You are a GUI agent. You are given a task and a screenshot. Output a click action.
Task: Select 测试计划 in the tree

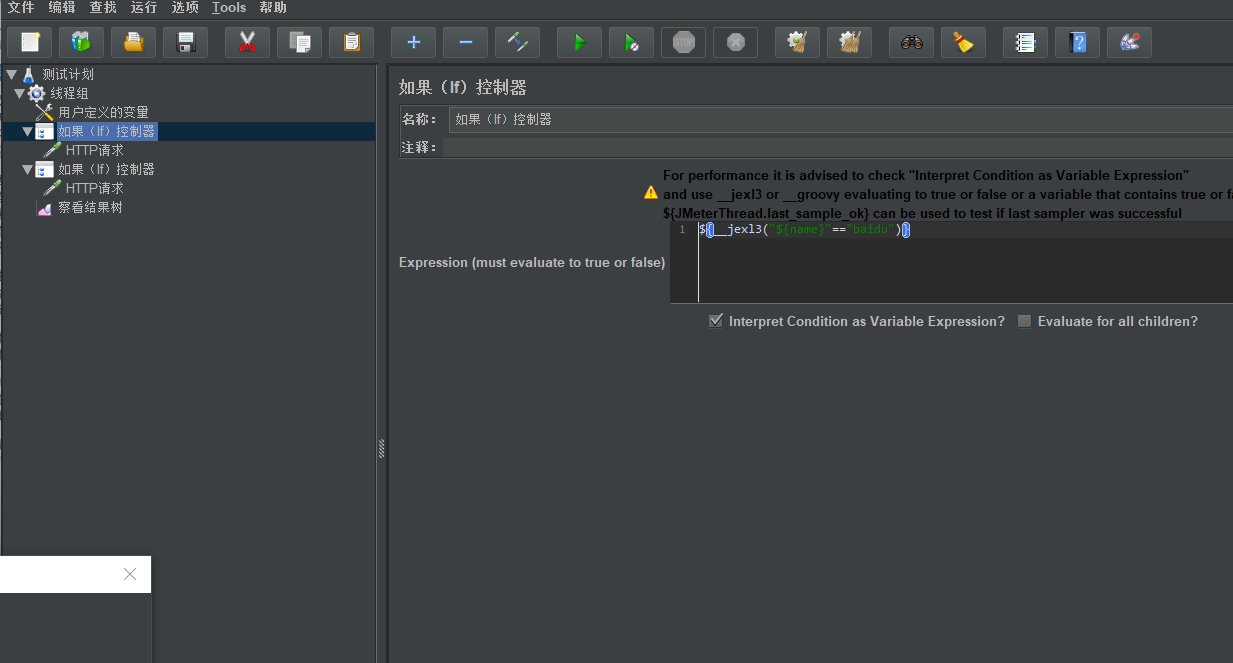pyautogui.click(x=68, y=74)
